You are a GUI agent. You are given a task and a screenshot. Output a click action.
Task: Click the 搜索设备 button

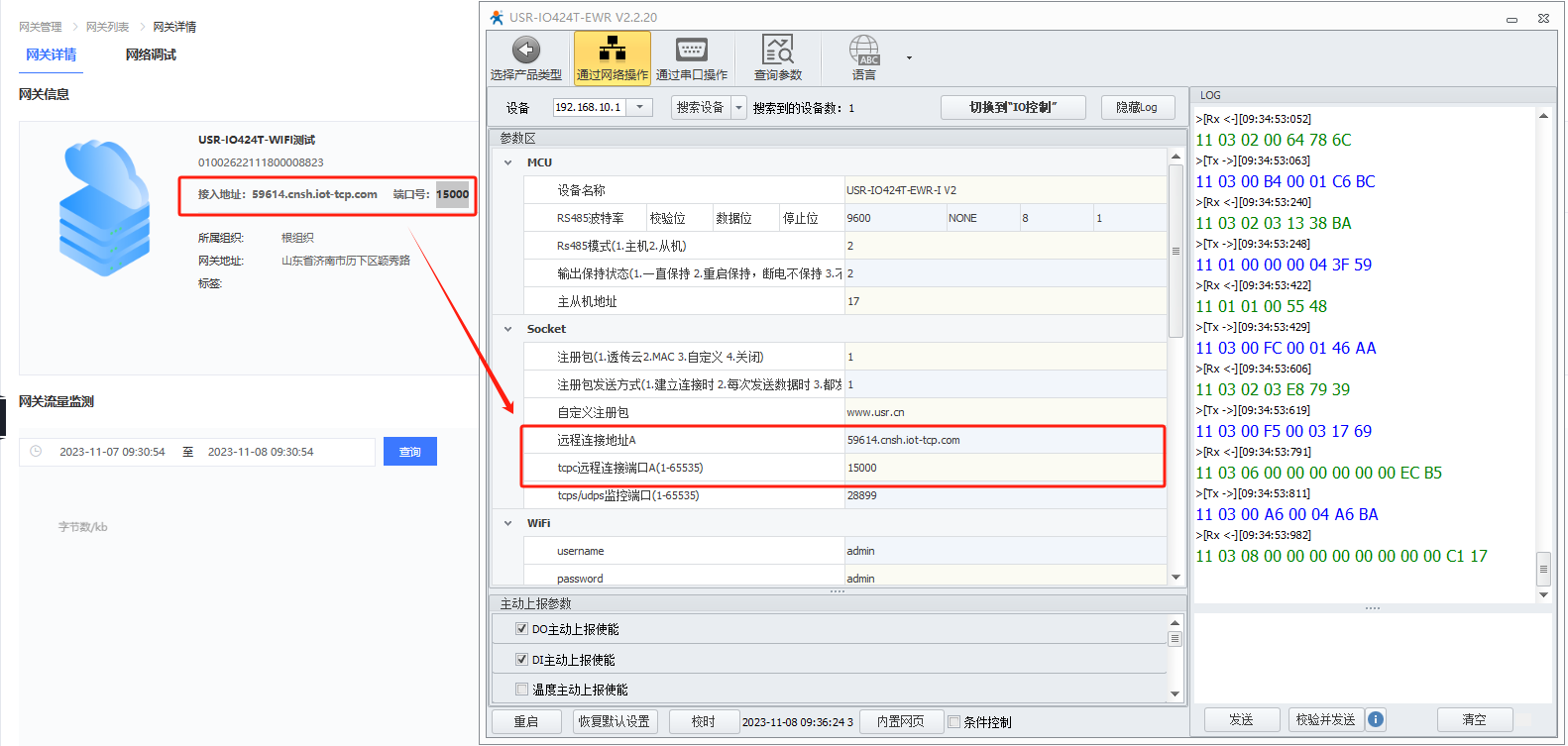click(702, 107)
